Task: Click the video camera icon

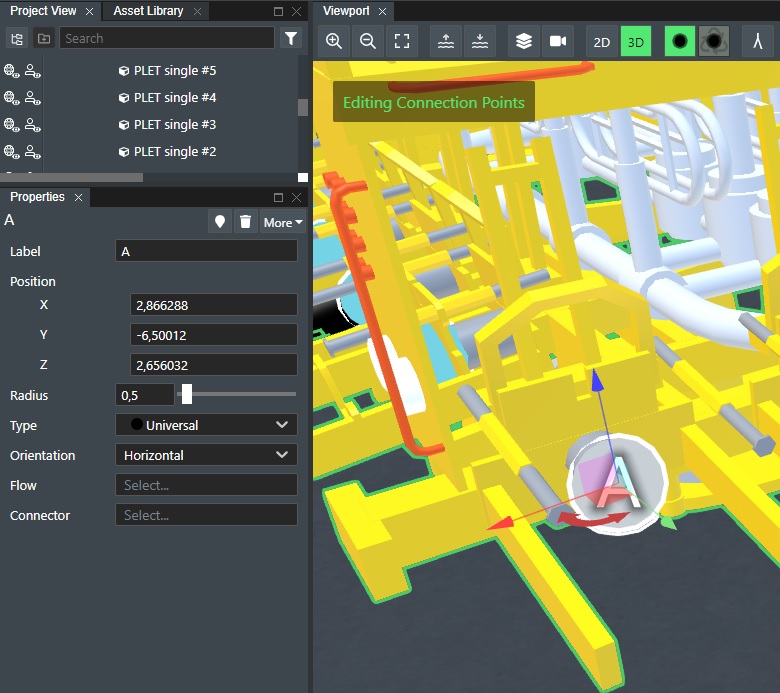Action: click(x=558, y=41)
